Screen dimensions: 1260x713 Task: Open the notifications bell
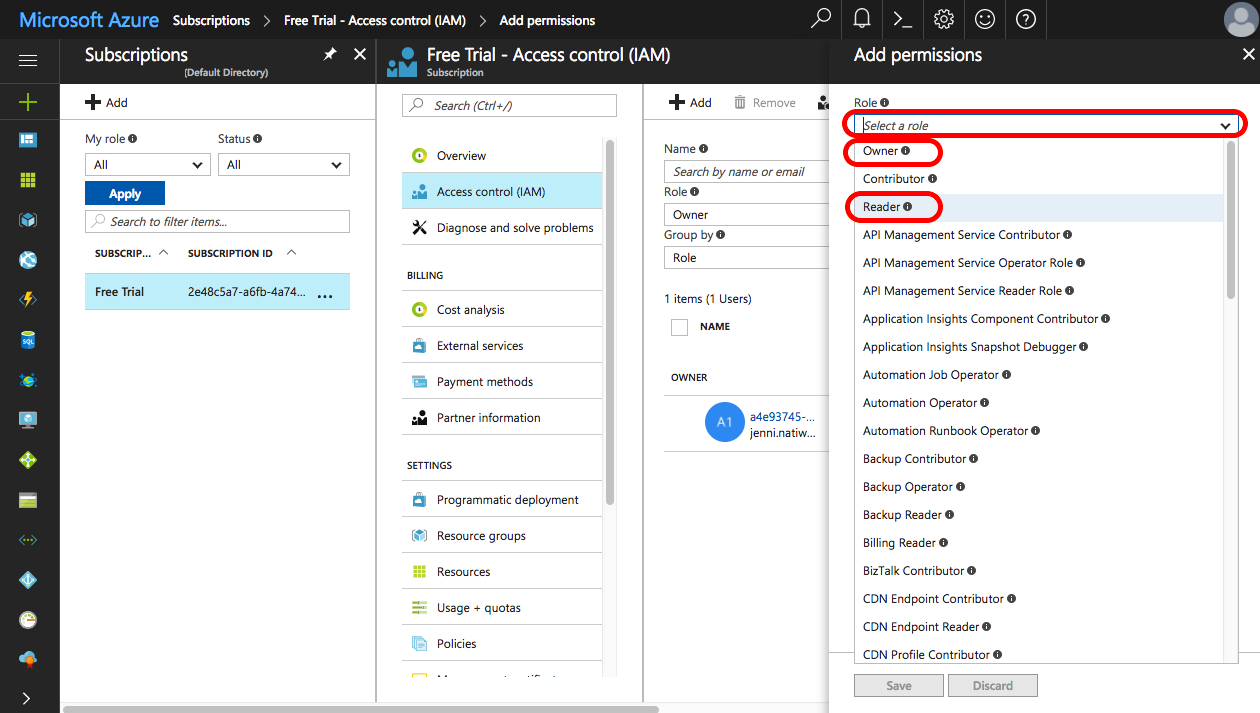(862, 19)
